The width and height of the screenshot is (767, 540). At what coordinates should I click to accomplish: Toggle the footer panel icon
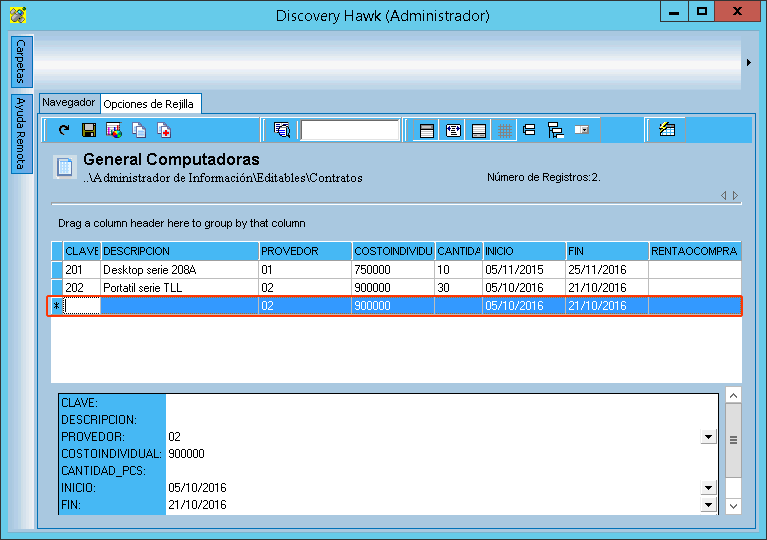tap(479, 131)
